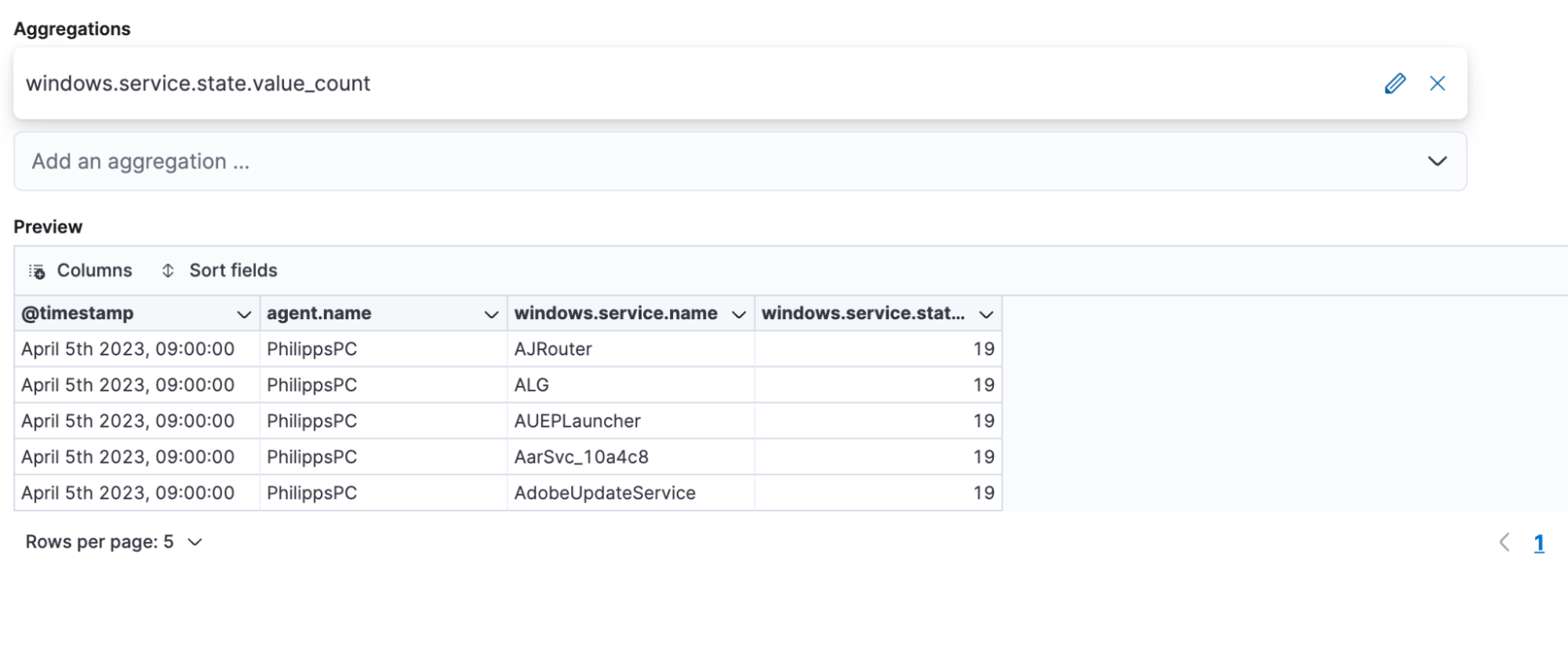The width and height of the screenshot is (1568, 648).
Task: Click the AdobeUpdateService cell
Action: [605, 493]
